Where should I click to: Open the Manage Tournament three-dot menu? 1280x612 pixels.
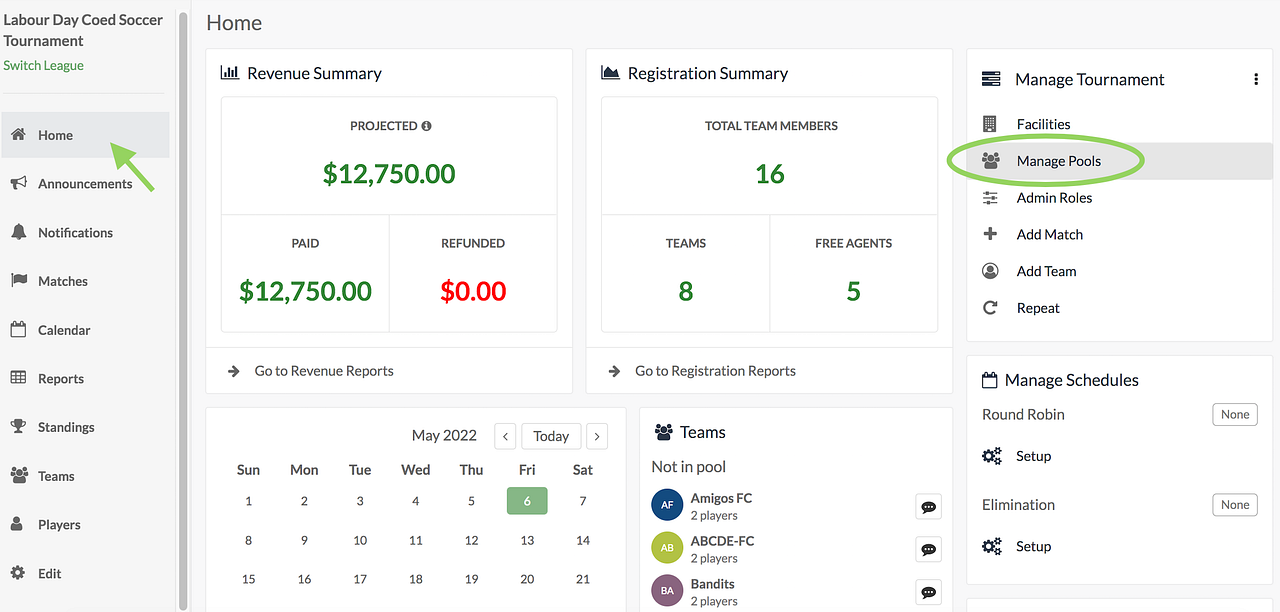pyautogui.click(x=1256, y=80)
